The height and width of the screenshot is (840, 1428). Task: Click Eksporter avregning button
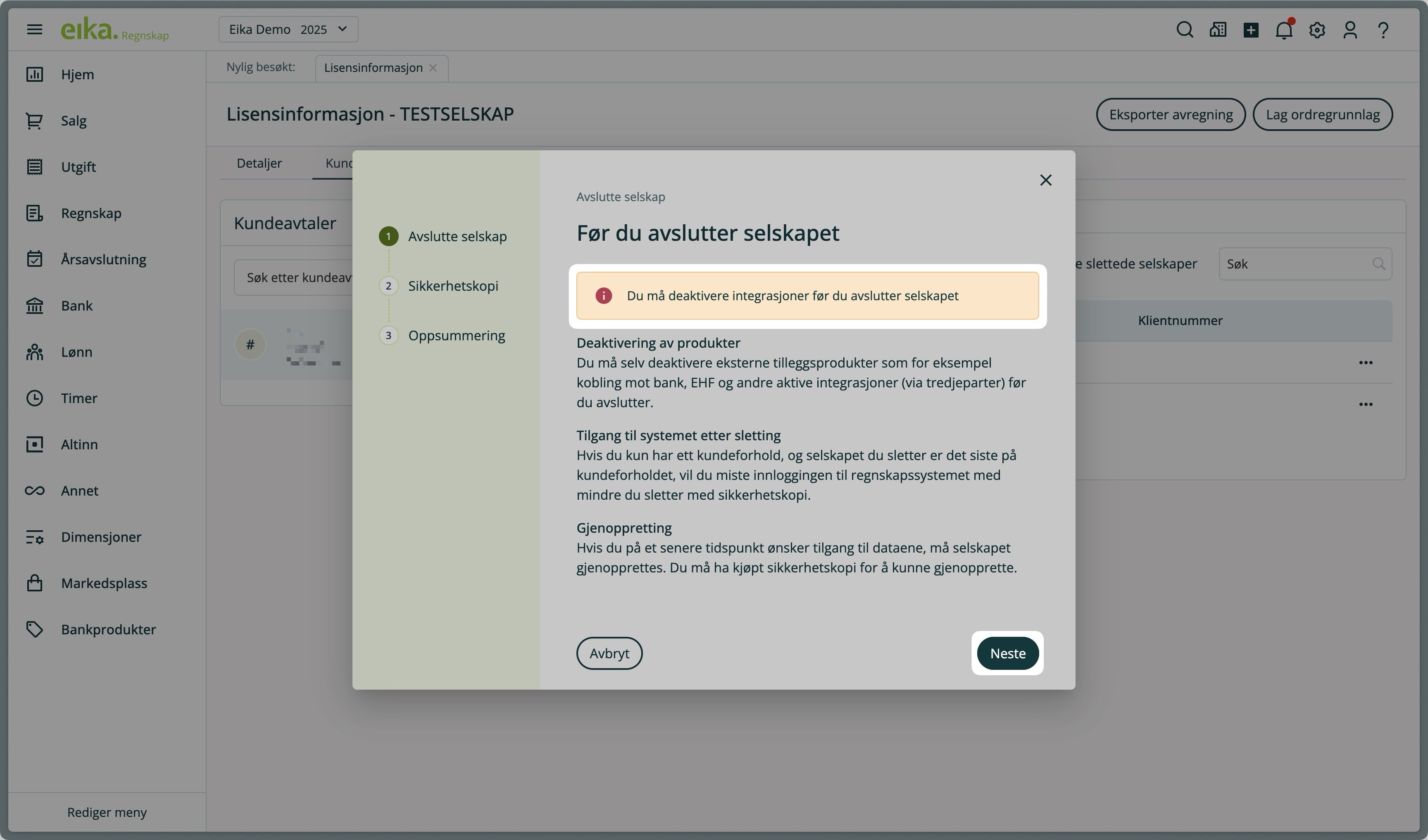(x=1170, y=114)
